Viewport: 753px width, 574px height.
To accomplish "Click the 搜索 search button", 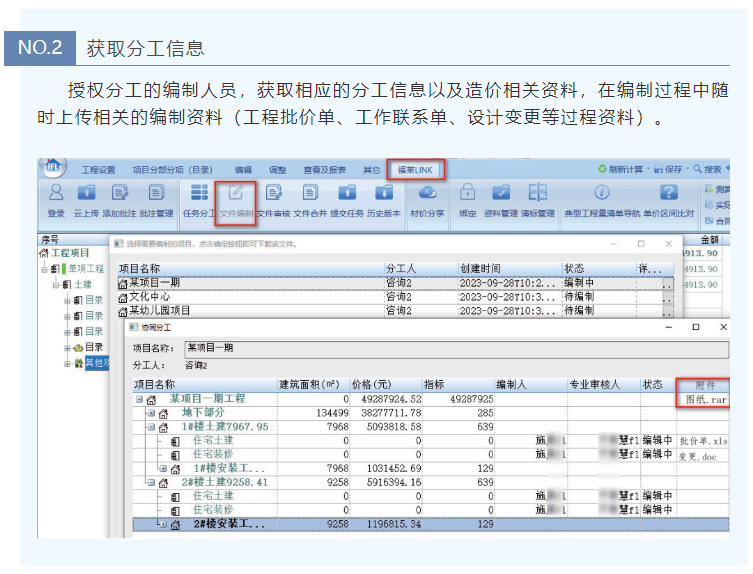I will pyautogui.click(x=707, y=169).
